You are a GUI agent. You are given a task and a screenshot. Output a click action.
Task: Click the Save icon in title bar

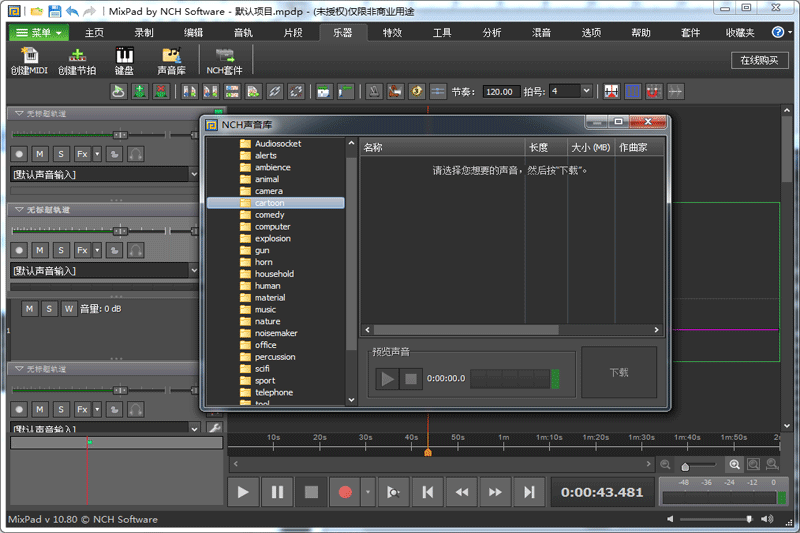[x=55, y=11]
